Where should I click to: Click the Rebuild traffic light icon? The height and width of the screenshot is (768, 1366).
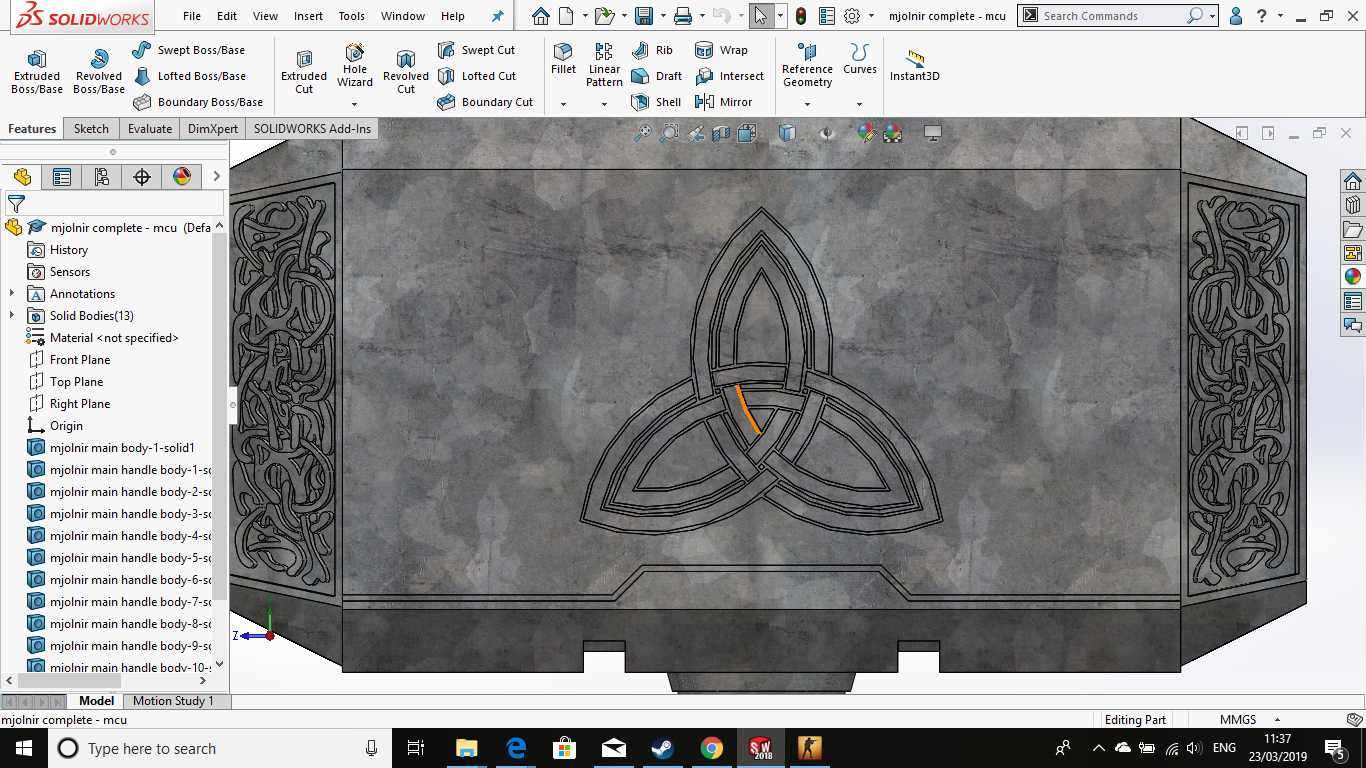(801, 16)
